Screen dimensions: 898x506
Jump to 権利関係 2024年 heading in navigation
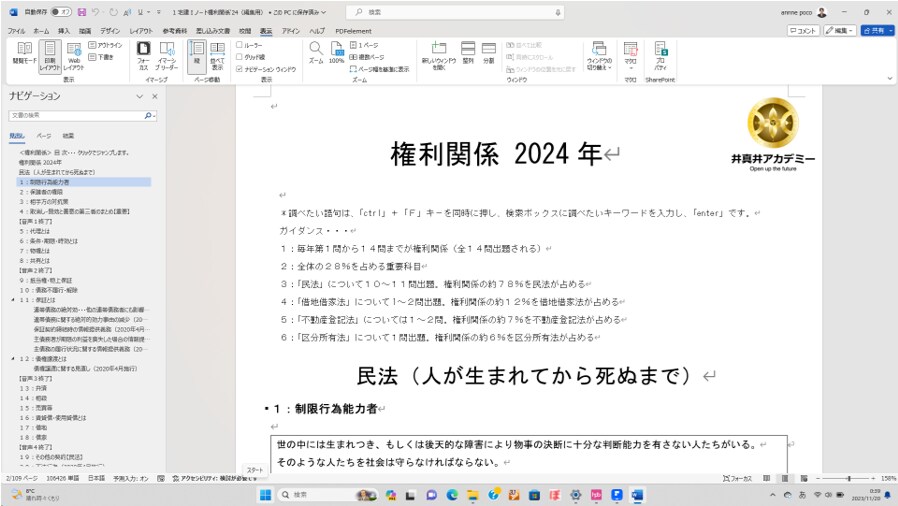click(40, 163)
